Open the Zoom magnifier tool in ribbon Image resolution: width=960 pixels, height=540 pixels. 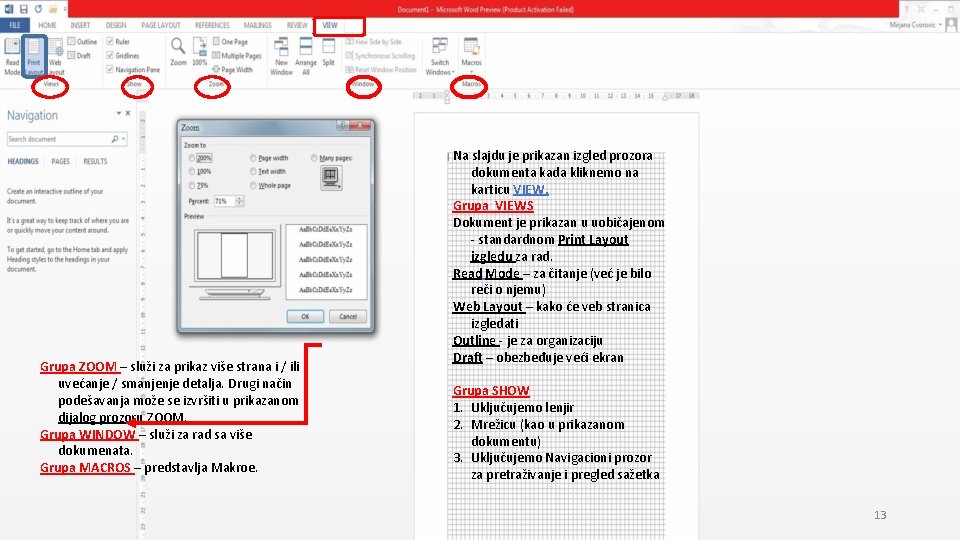[178, 52]
